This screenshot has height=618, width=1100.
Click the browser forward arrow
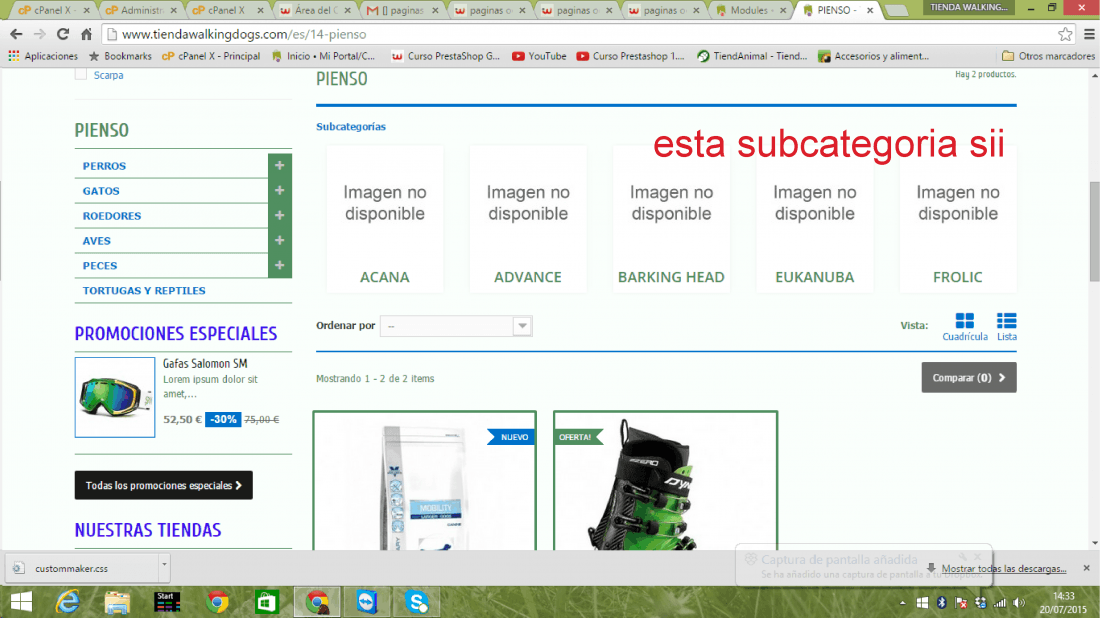[39, 34]
